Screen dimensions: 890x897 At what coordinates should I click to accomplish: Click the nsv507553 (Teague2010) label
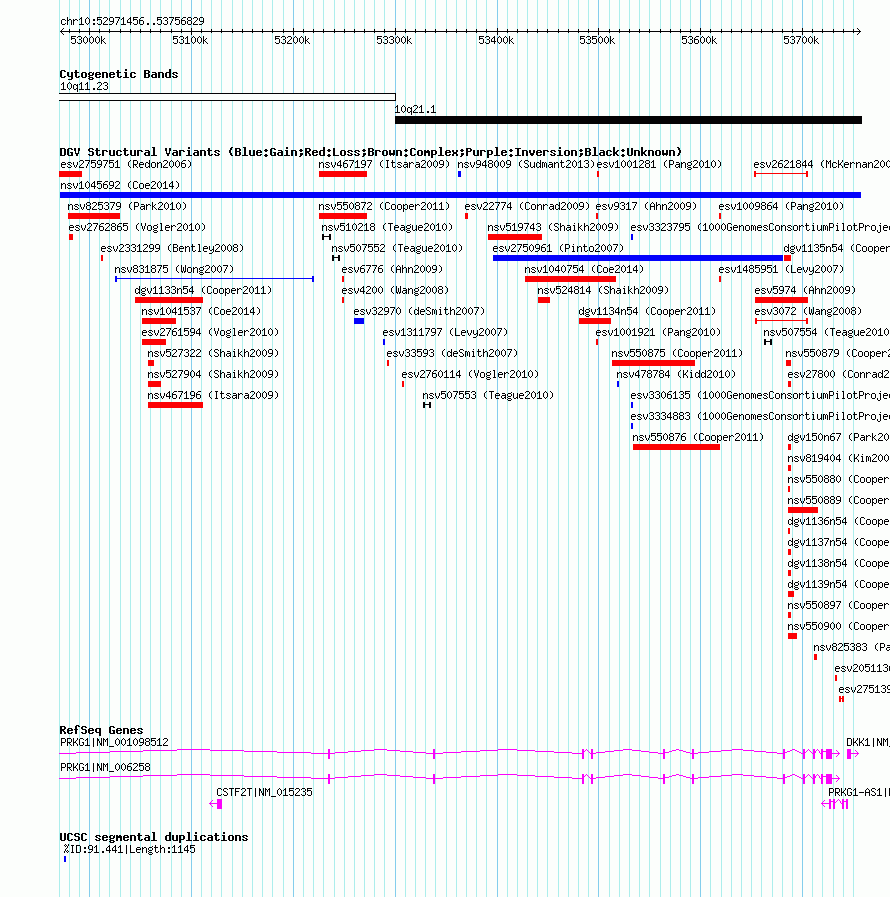coord(488,395)
